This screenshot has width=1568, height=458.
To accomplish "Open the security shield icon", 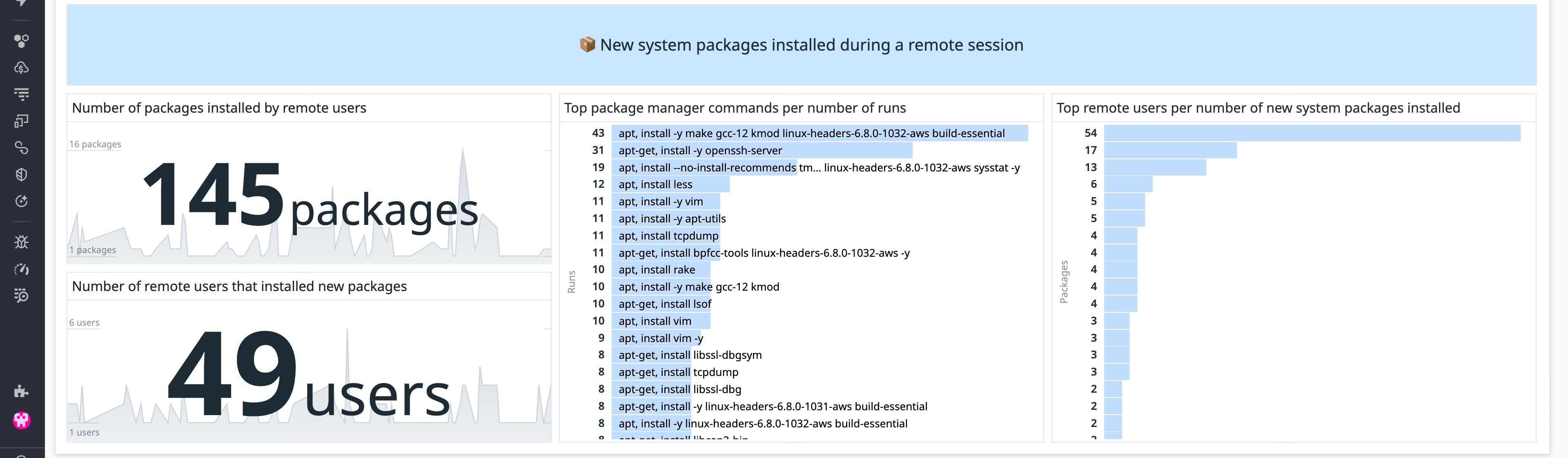I will coord(22,175).
